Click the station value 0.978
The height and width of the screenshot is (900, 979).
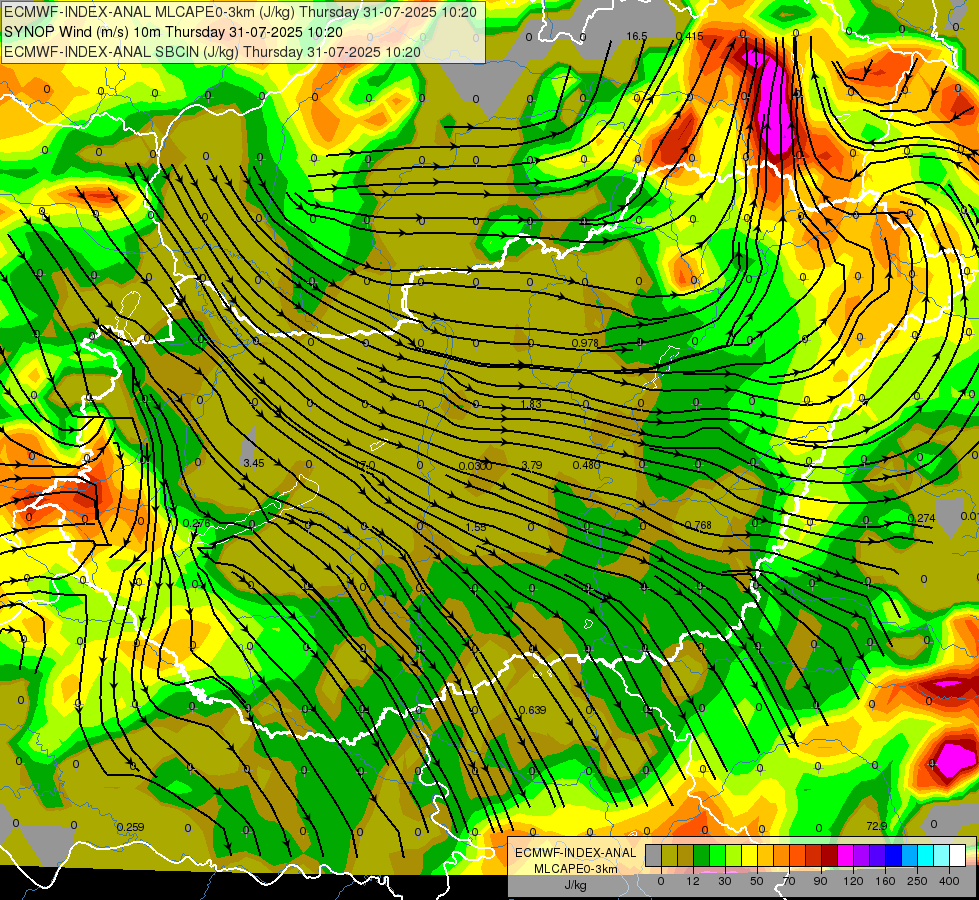(585, 343)
